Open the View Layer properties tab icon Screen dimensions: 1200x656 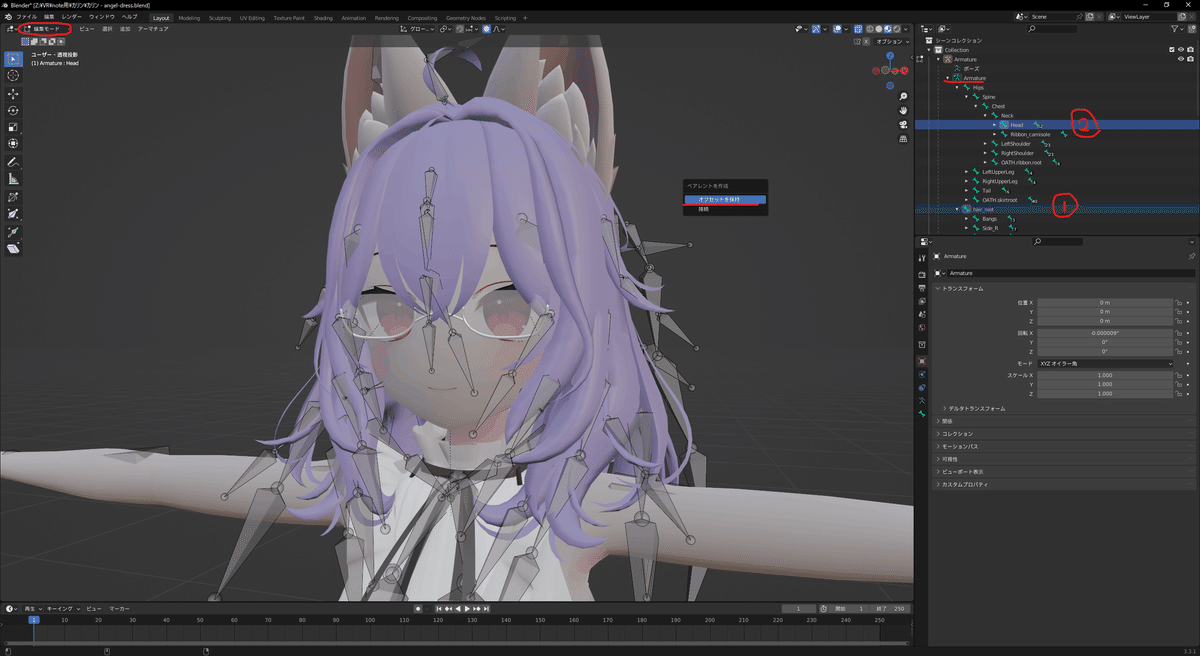[922, 301]
